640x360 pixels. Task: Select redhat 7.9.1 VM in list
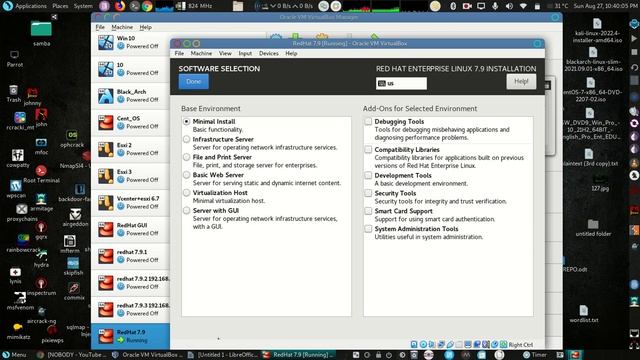point(131,256)
